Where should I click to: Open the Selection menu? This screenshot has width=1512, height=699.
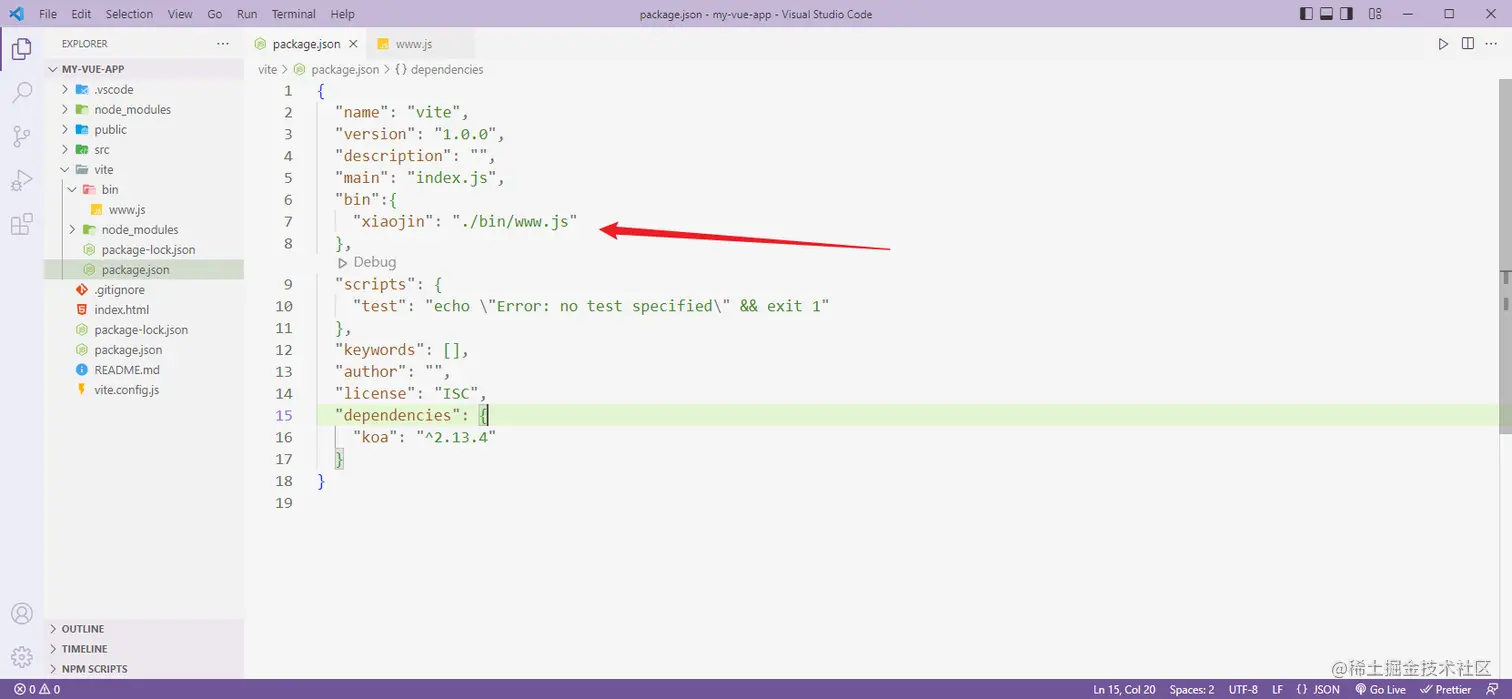(x=129, y=14)
